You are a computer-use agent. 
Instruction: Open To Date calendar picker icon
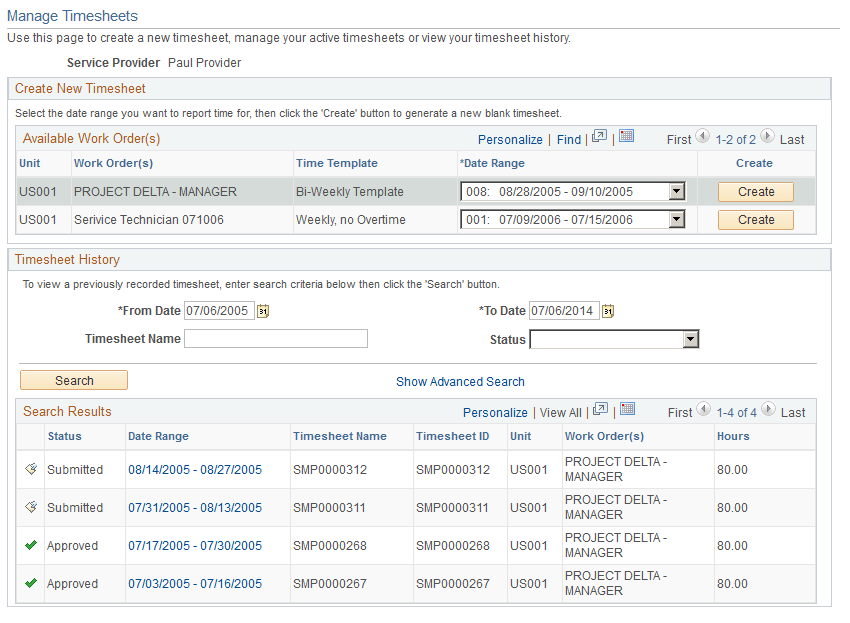pyautogui.click(x=608, y=310)
